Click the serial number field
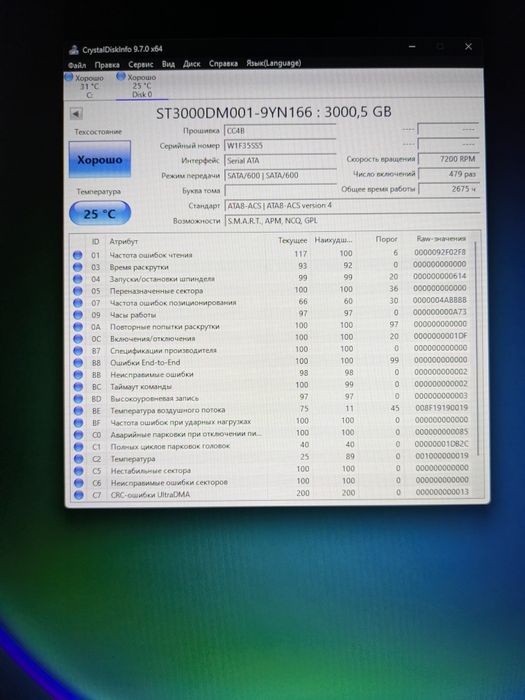The width and height of the screenshot is (525, 700). pos(280,146)
